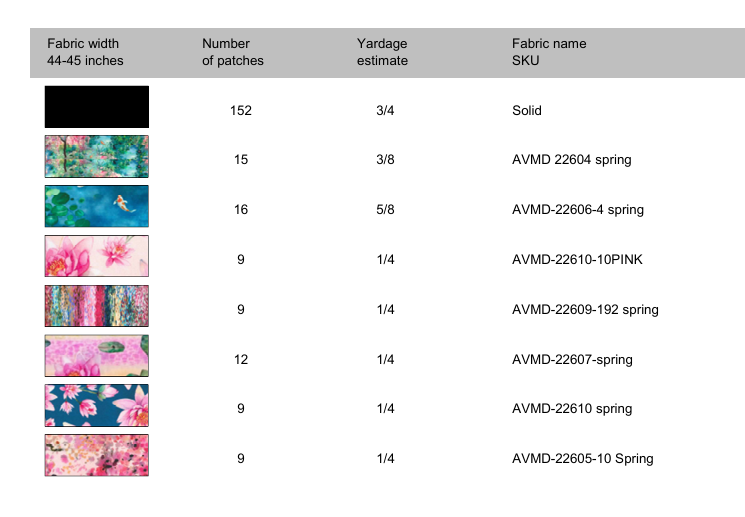Click the Yardage estimate column header

[382, 52]
